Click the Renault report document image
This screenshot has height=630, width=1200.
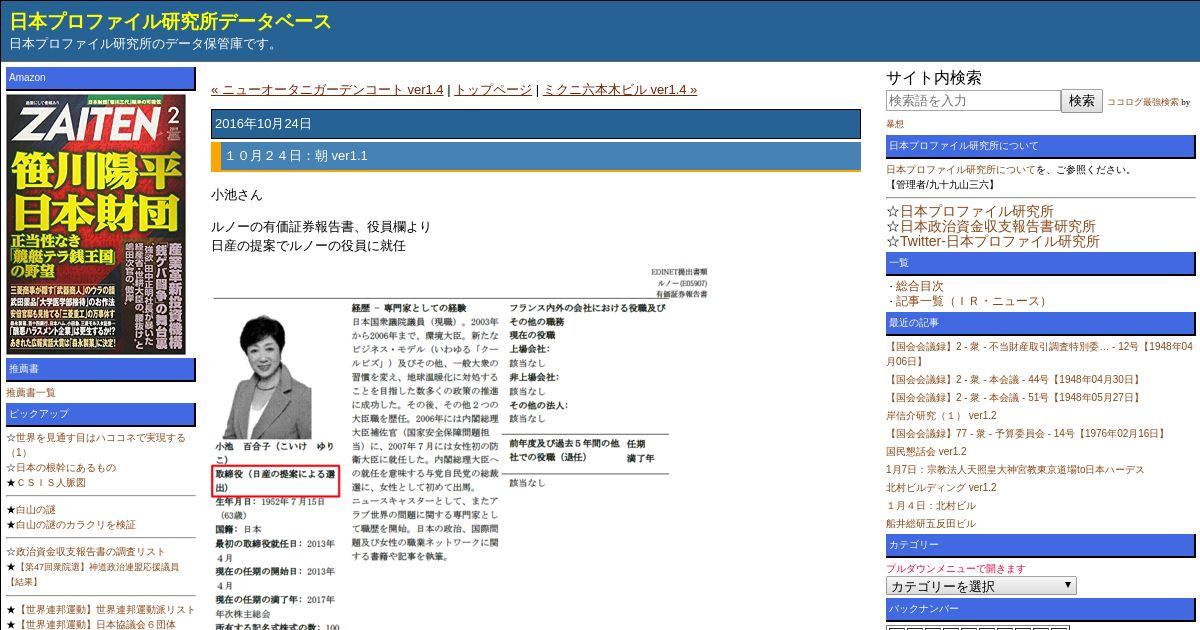click(459, 448)
